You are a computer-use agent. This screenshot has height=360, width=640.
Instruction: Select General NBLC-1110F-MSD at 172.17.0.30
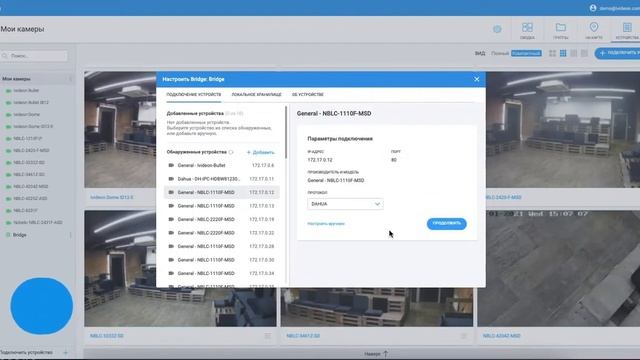[222, 260]
